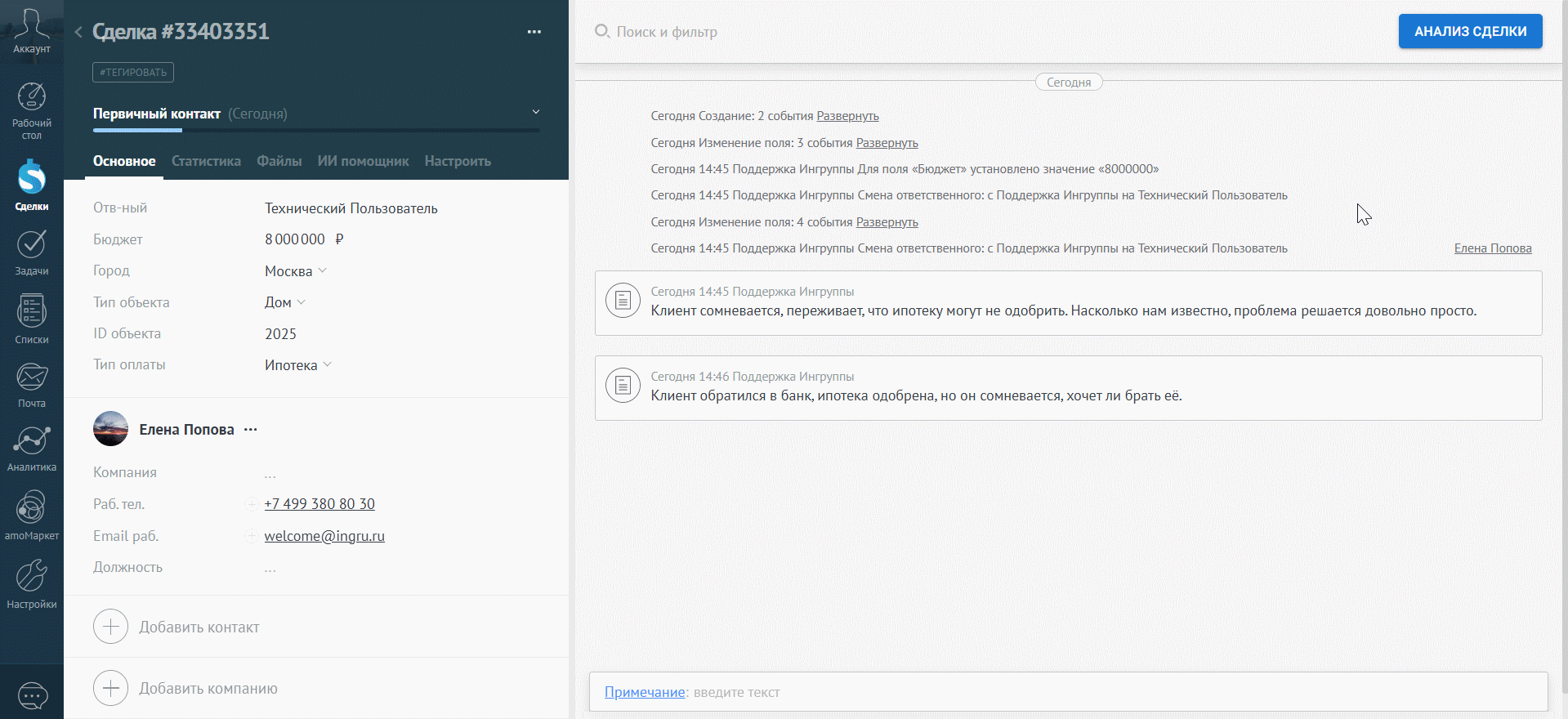
Task: Click the Добавить компанию label
Action: 208,689
